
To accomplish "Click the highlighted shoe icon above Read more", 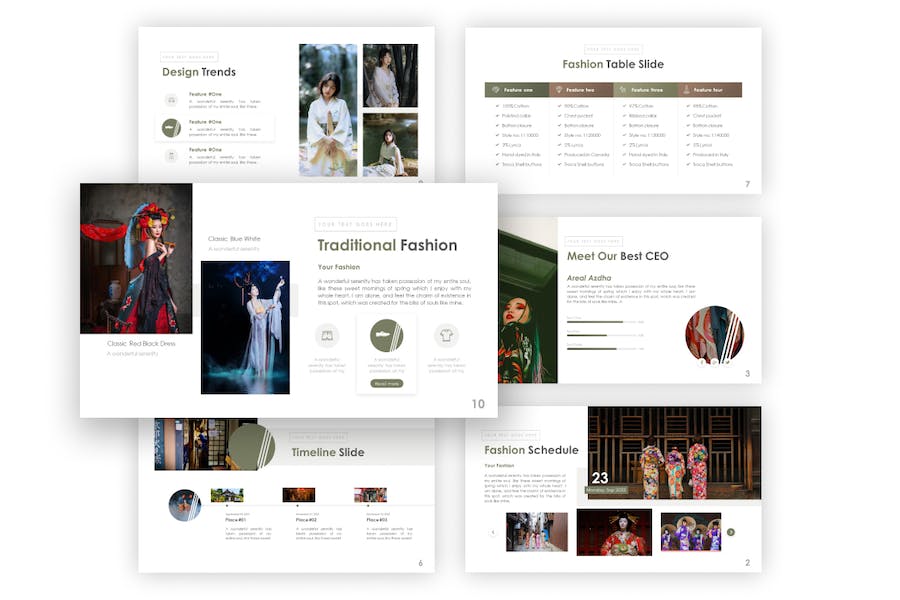I will 386,336.
